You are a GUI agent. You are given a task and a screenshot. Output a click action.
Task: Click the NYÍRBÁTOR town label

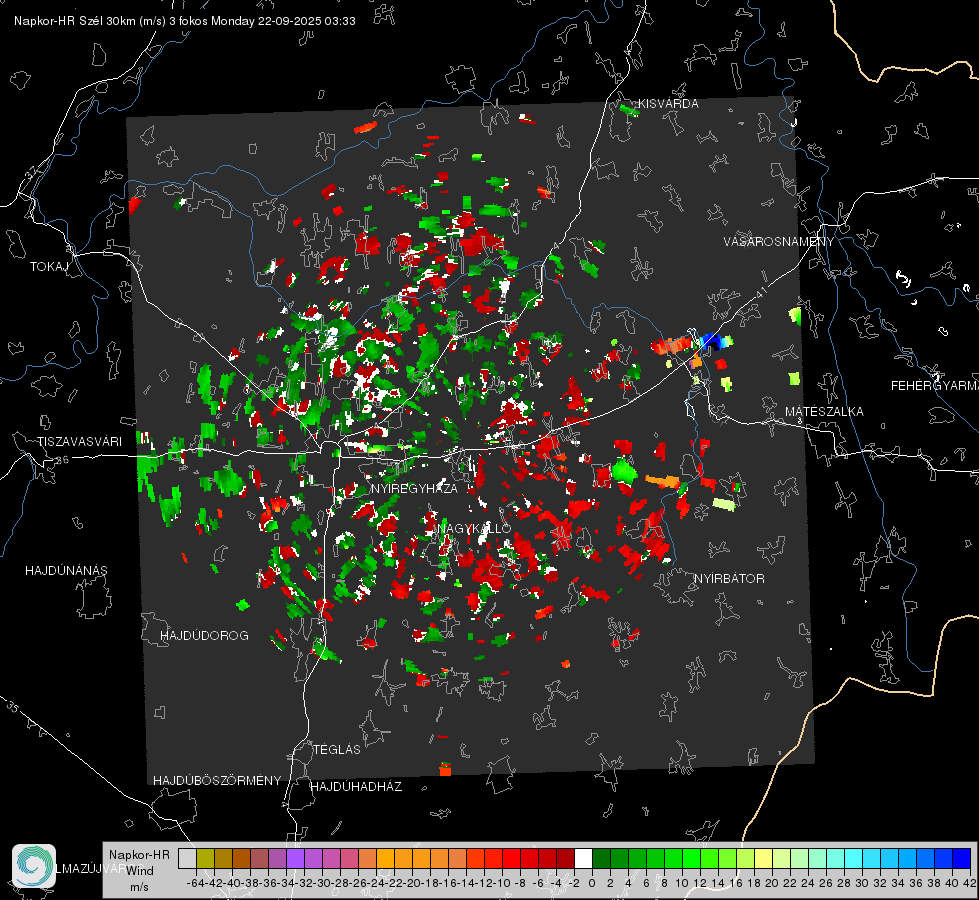pyautogui.click(x=729, y=578)
